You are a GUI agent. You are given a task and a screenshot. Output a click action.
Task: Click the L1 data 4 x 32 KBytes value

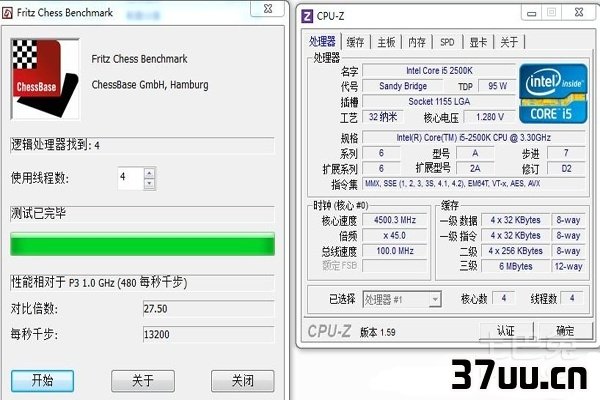[x=515, y=220]
